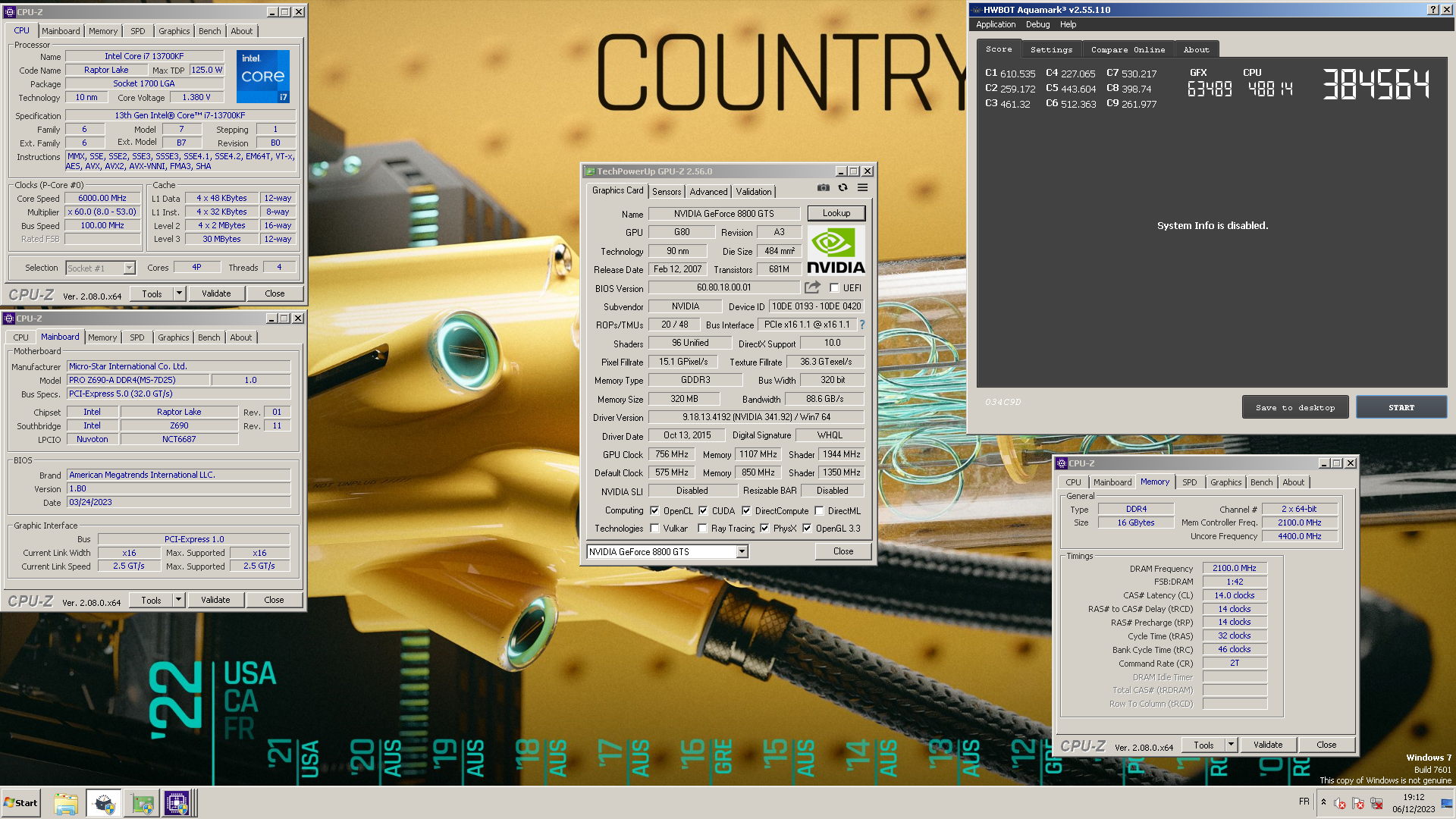Click the GPU-Z title bar app icon
The image size is (1456, 819).
[590, 171]
